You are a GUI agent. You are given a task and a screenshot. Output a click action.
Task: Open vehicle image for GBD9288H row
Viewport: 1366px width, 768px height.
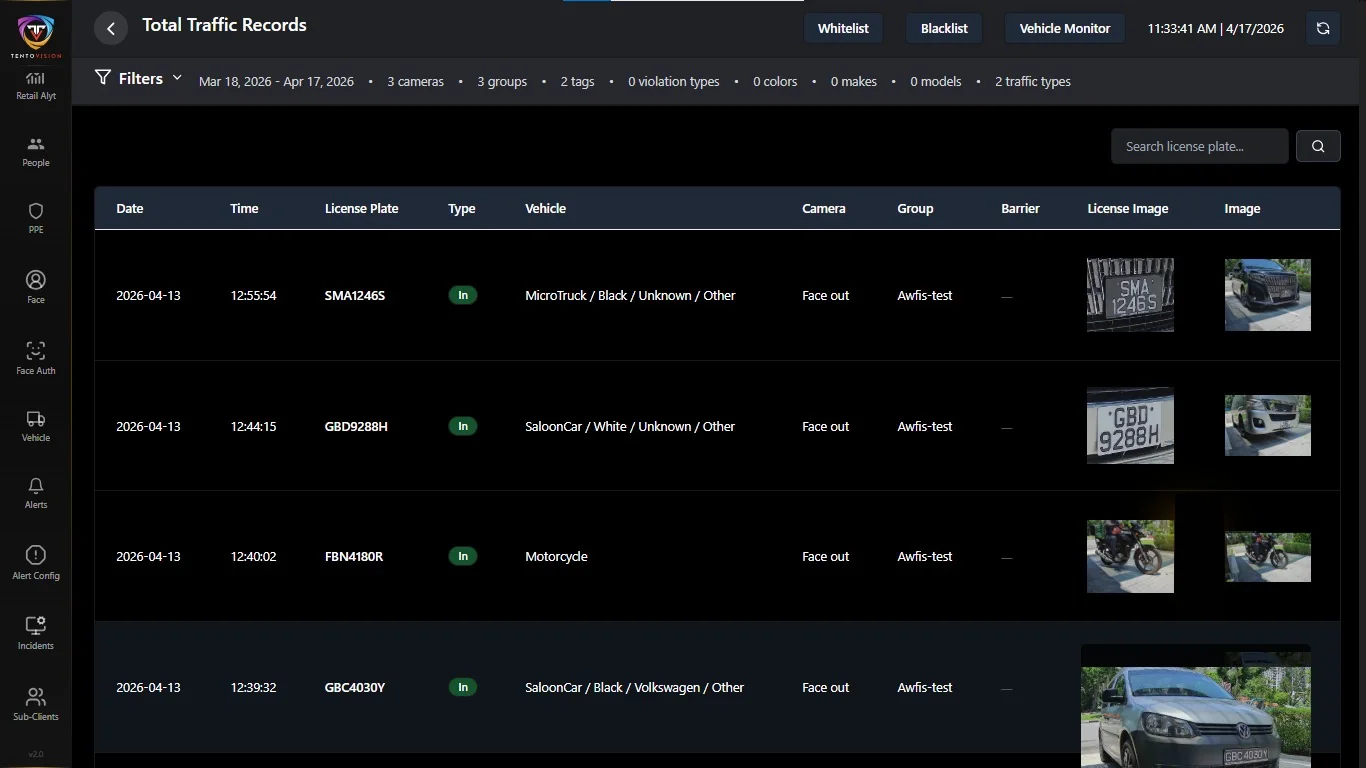point(1268,426)
